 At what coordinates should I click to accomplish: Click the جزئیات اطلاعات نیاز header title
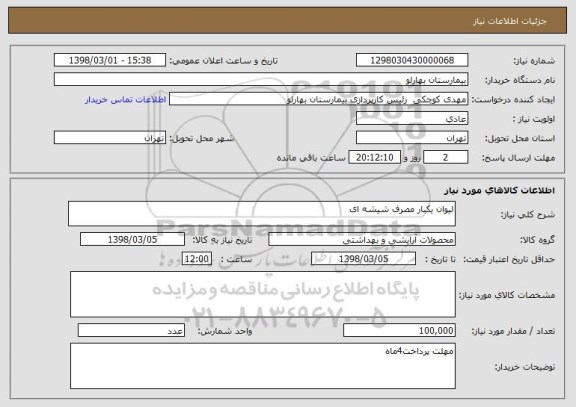[x=510, y=21]
